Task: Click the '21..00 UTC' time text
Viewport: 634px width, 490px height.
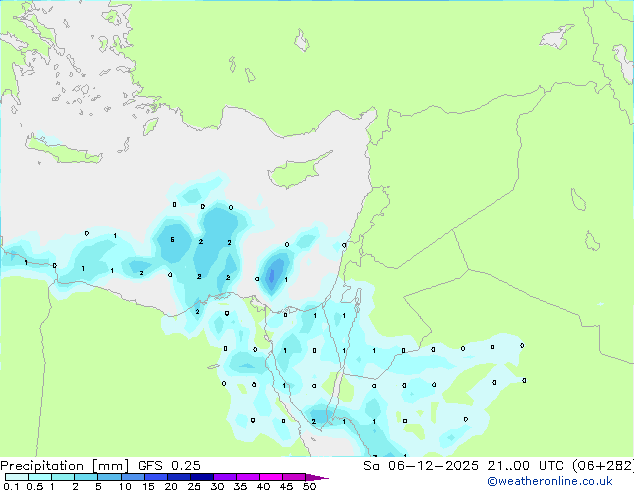Action: (x=525, y=466)
